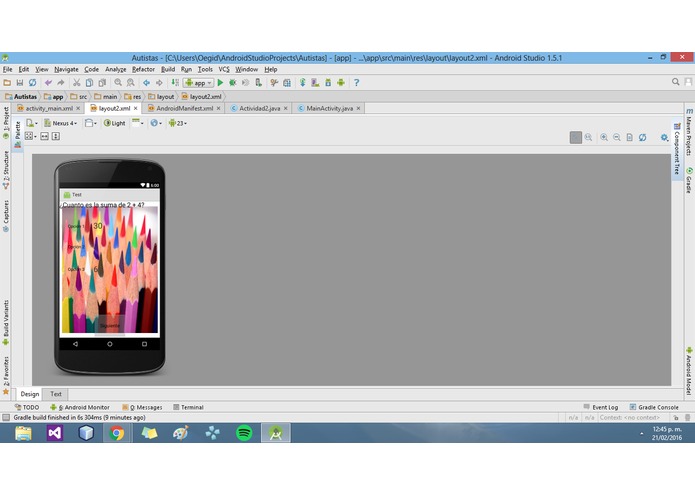Screen dimensions: 695x494
Task: Open Android Device Monitor icon
Action: pyautogui.click(x=341, y=82)
